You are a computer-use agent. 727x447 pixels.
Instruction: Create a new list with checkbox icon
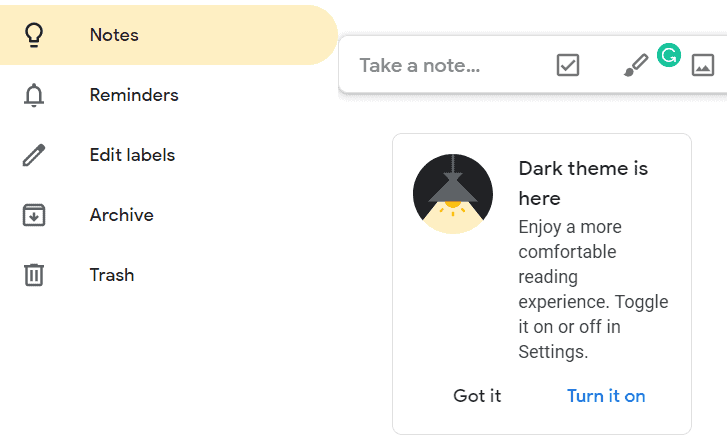click(x=568, y=65)
